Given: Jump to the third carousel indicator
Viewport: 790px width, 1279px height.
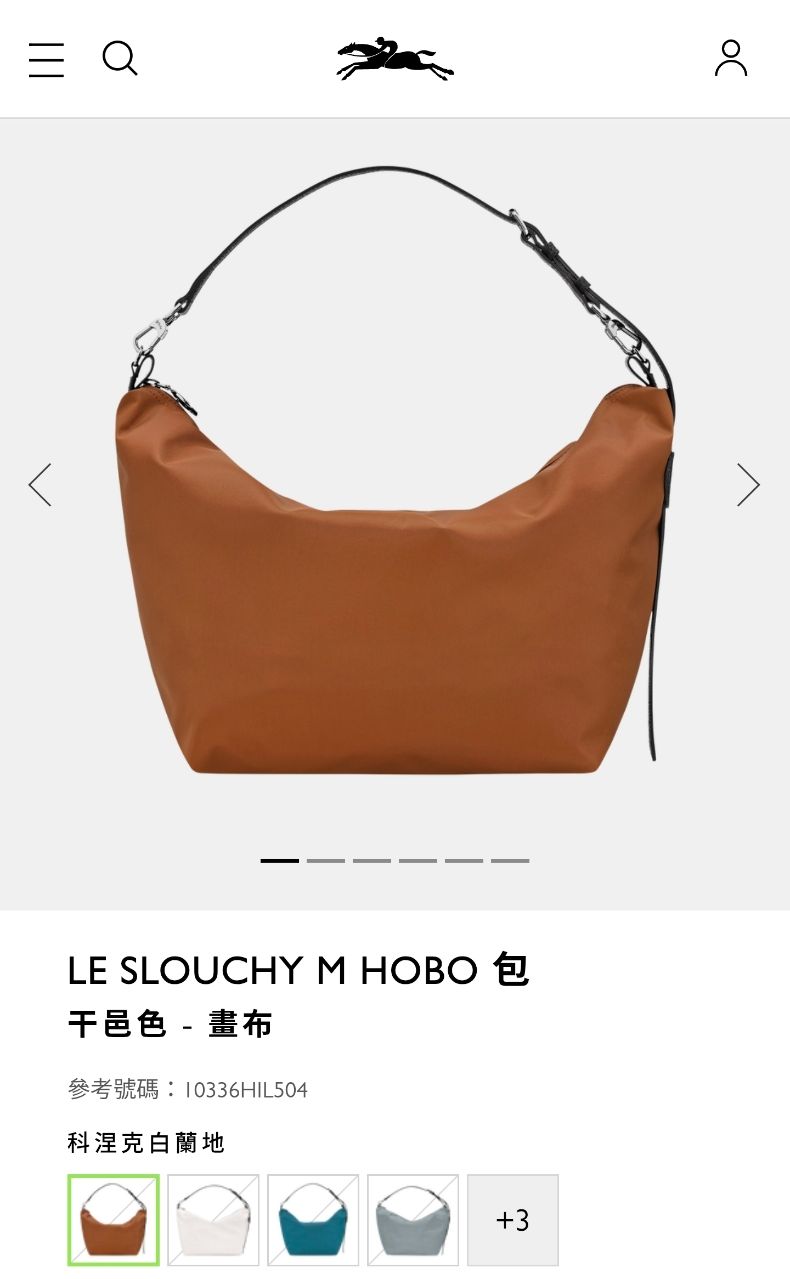Looking at the screenshot, I should pyautogui.click(x=372, y=860).
